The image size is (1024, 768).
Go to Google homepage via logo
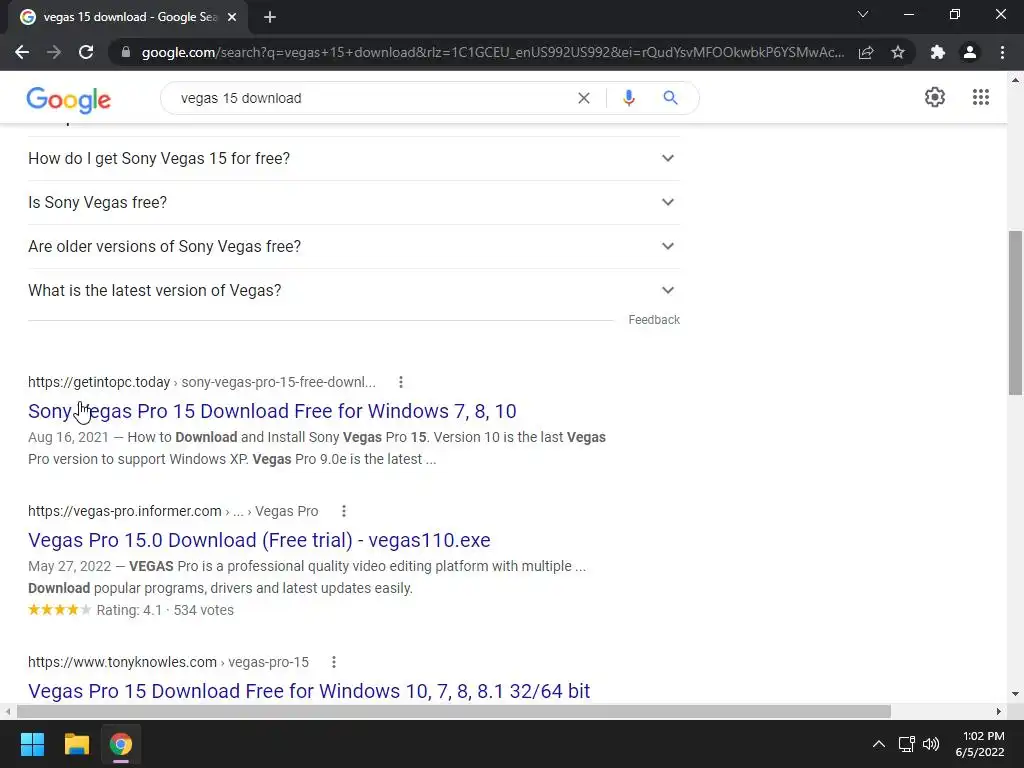tap(69, 99)
